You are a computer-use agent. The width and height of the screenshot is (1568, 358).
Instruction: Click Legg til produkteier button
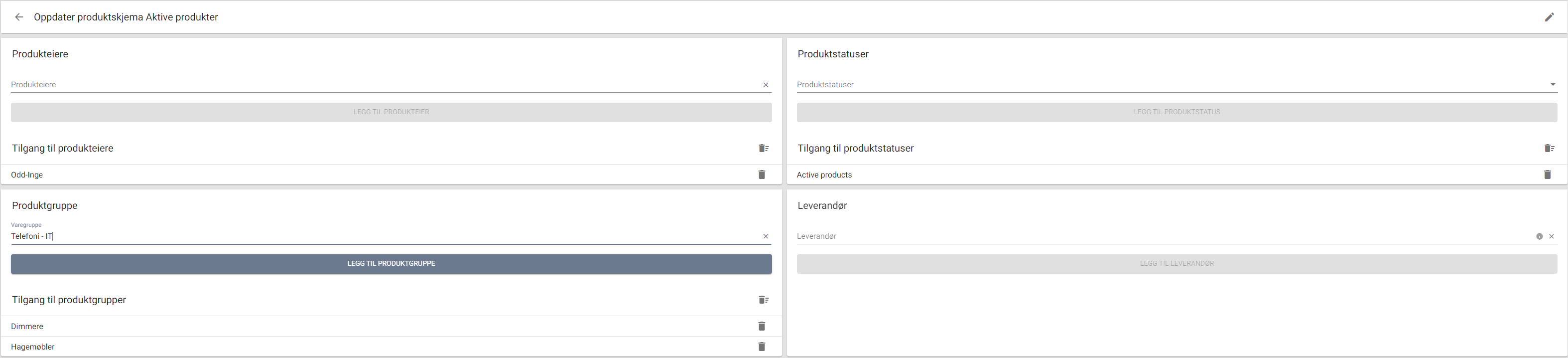tap(392, 112)
